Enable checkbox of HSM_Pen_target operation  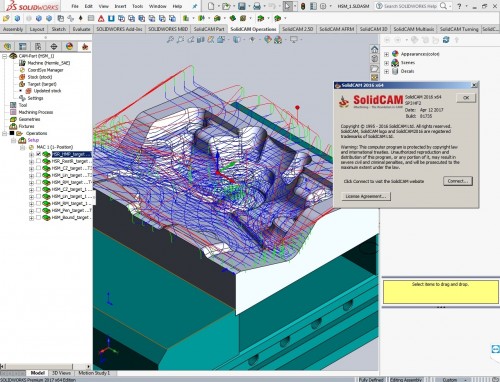(x=38, y=210)
